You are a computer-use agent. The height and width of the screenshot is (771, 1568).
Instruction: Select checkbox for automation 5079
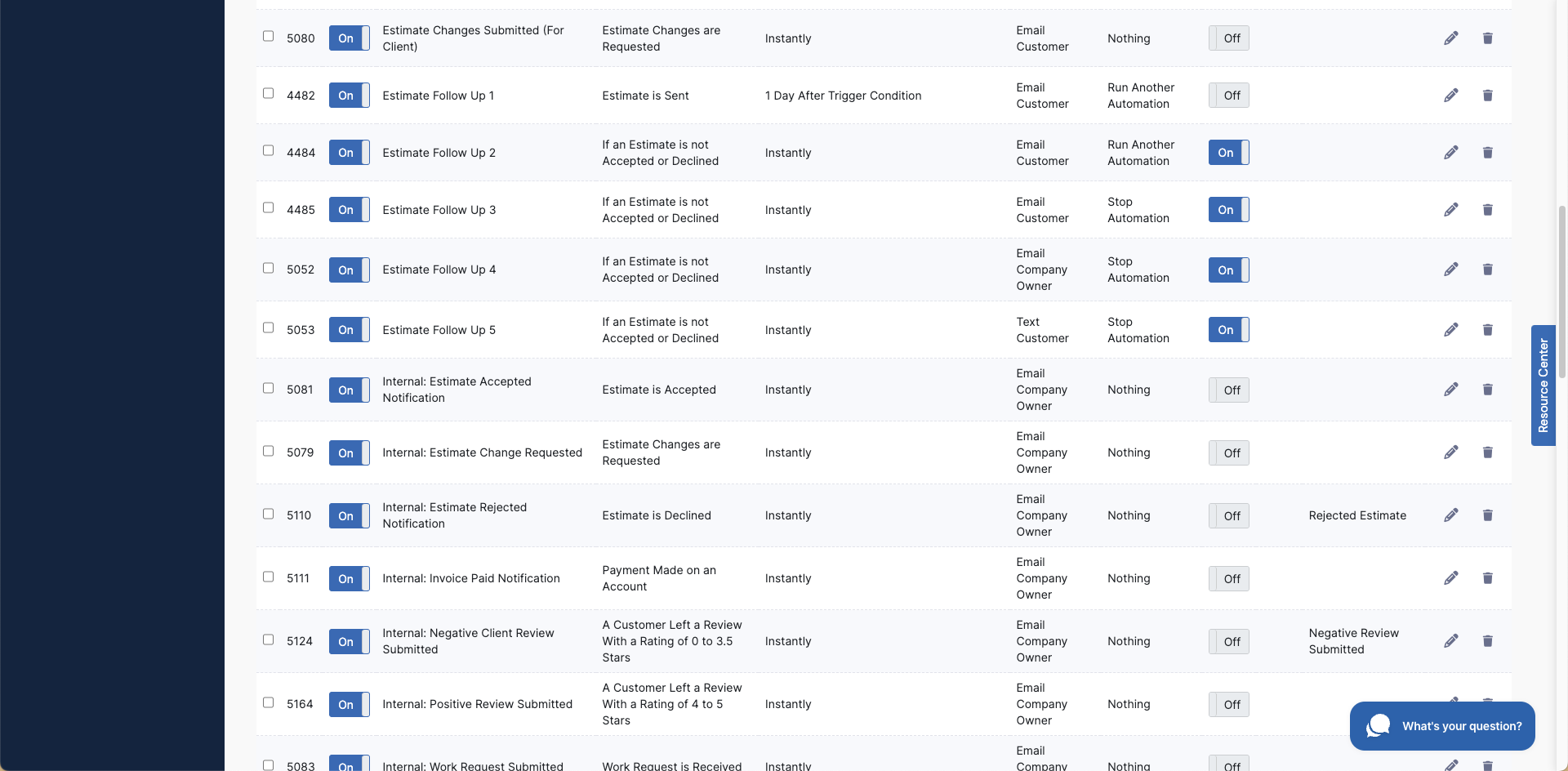coord(268,451)
